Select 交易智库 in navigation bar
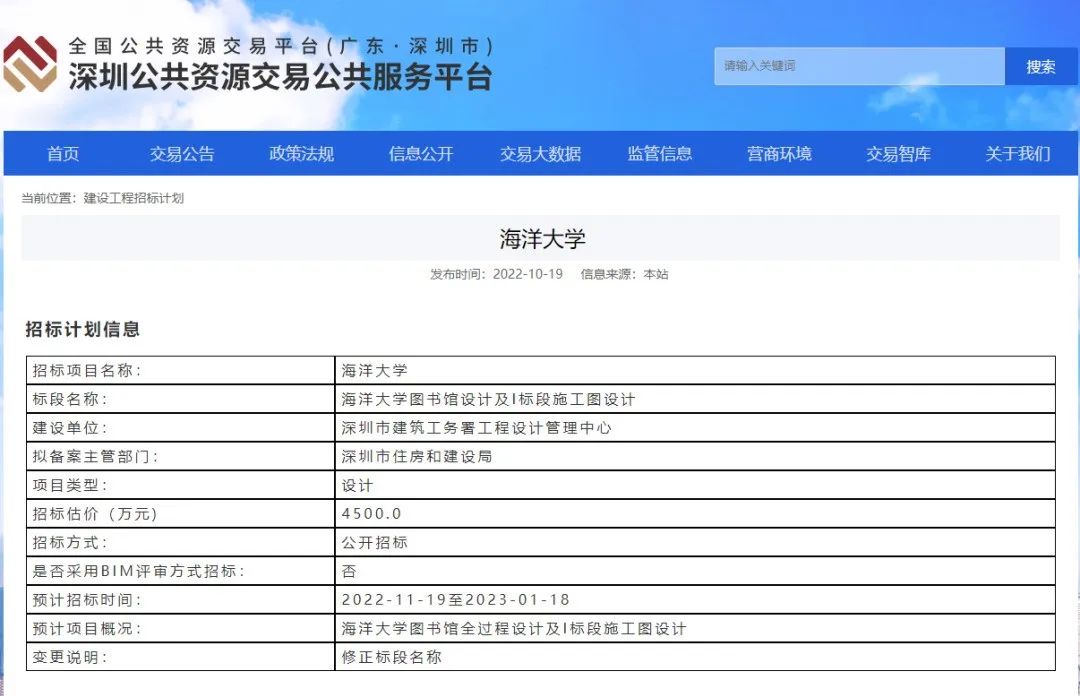Viewport: 1080px width, 696px height. (898, 154)
